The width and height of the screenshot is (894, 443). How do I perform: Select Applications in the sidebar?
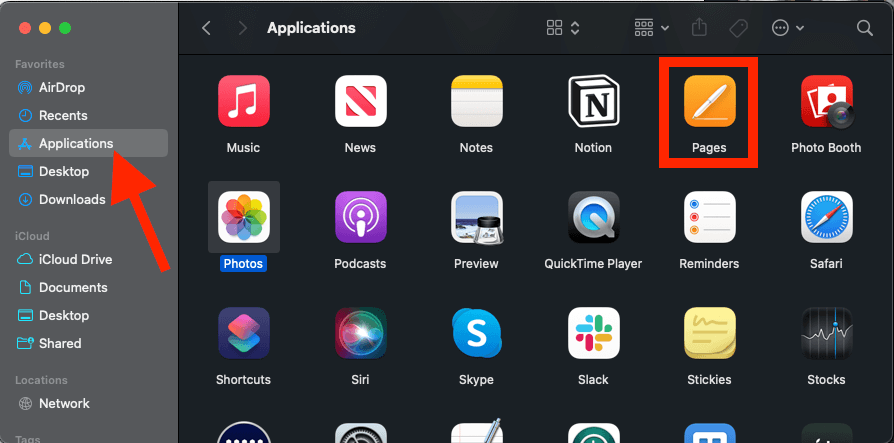click(x=88, y=143)
